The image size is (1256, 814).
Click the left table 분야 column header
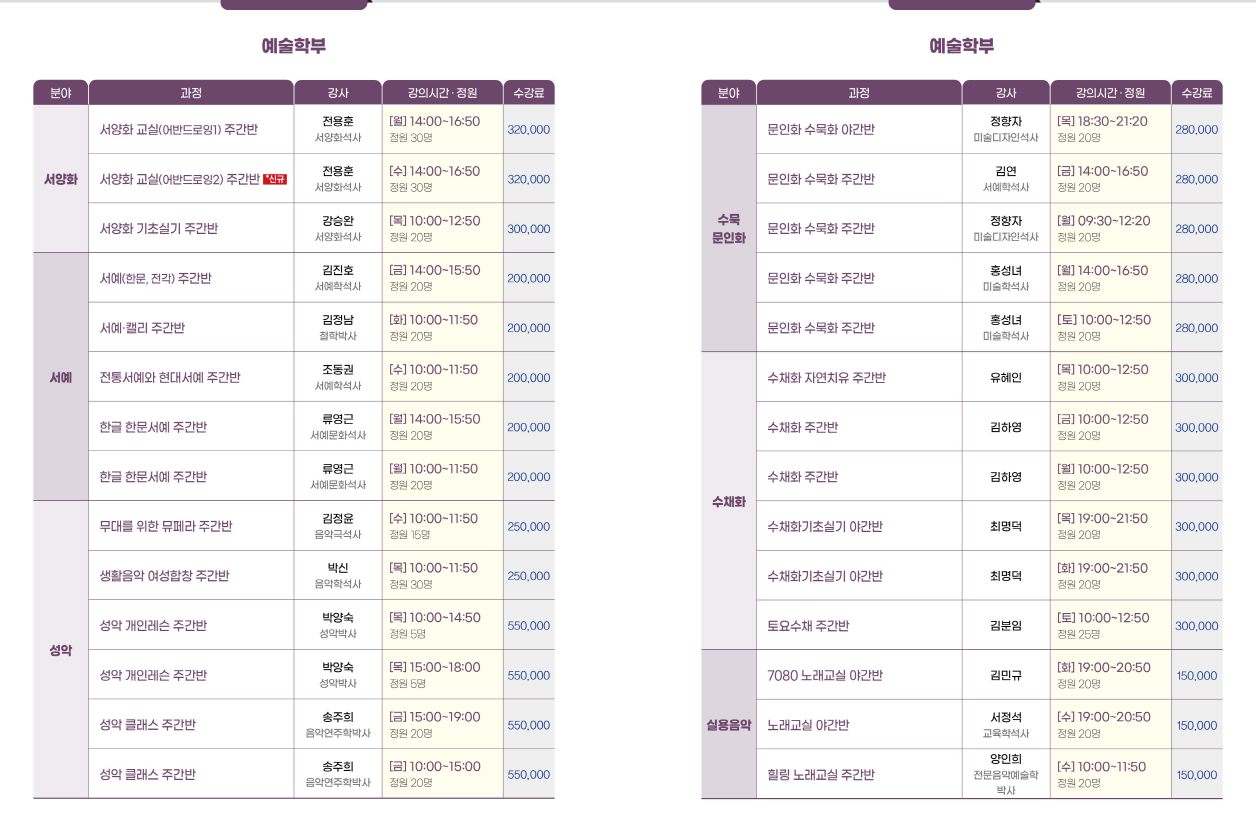pyautogui.click(x=60, y=93)
